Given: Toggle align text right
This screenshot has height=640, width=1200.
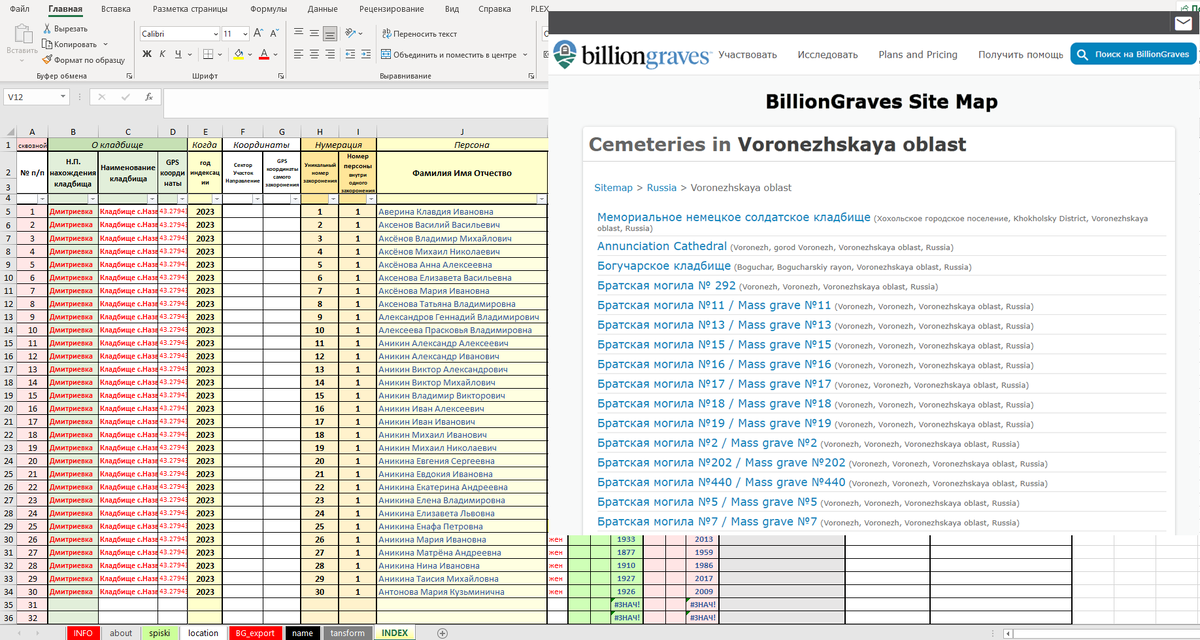Looking at the screenshot, I should click(330, 54).
